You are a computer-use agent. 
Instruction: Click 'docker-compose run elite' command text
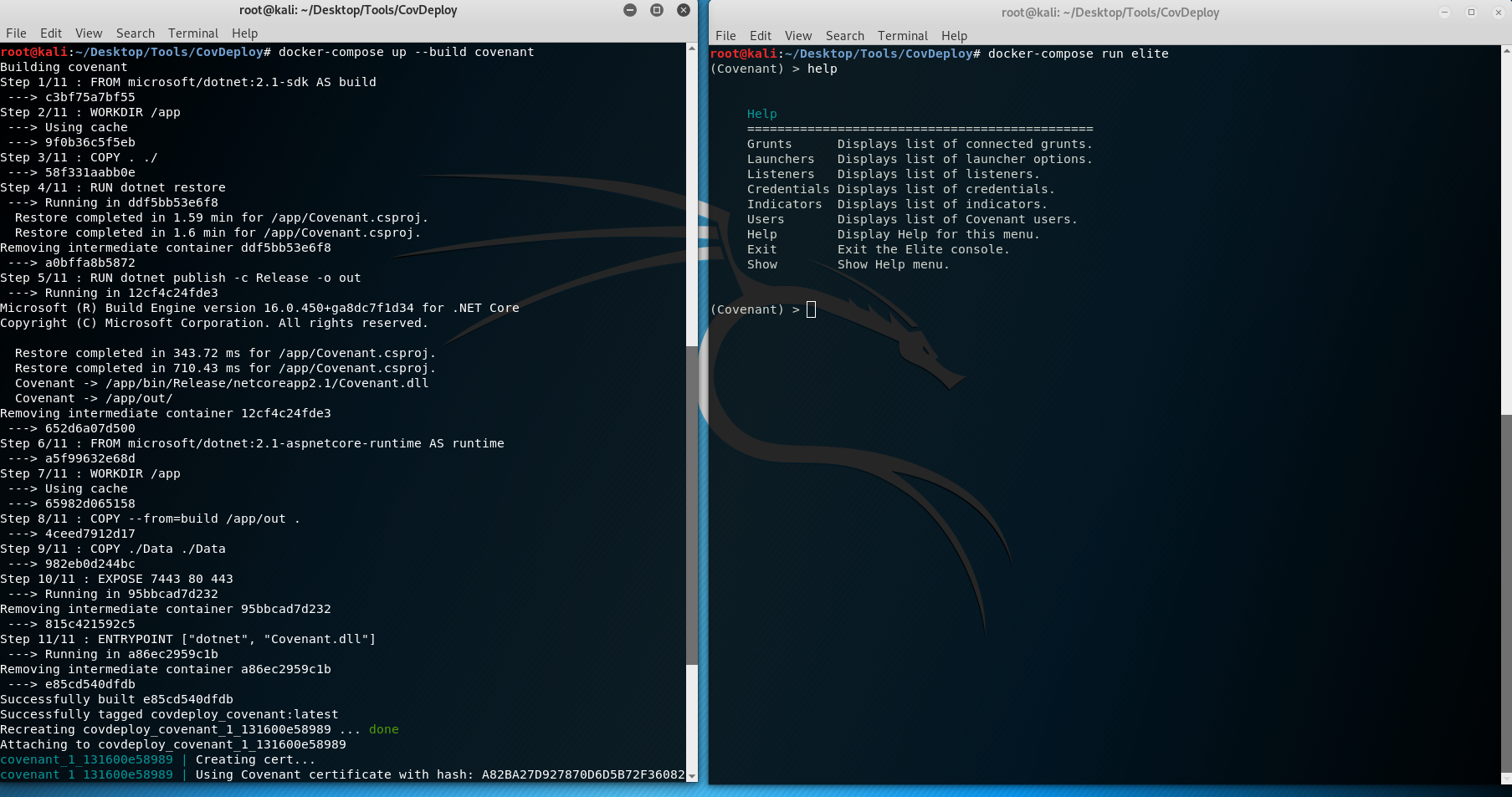(x=1079, y=54)
